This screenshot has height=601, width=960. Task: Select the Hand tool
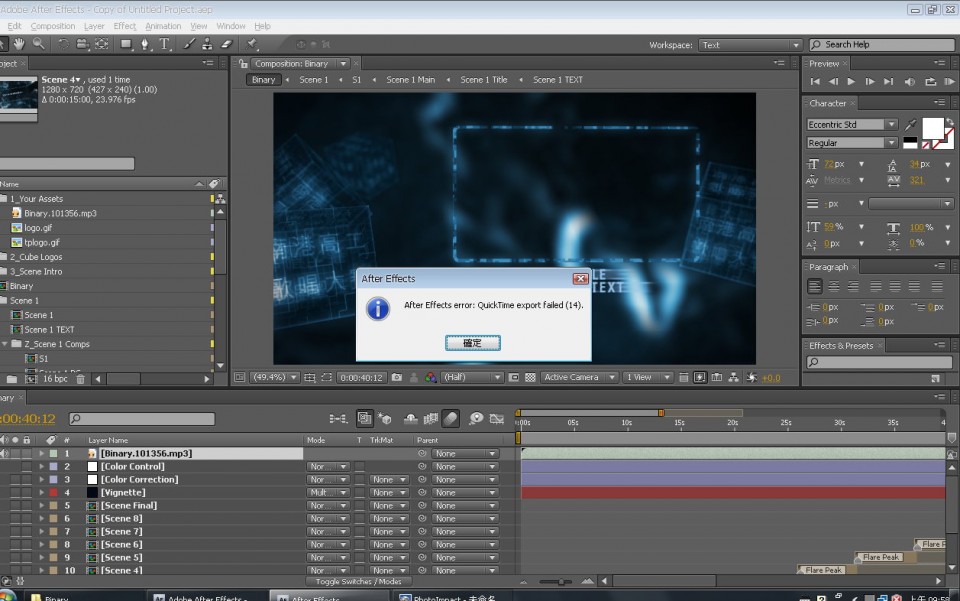(20, 44)
